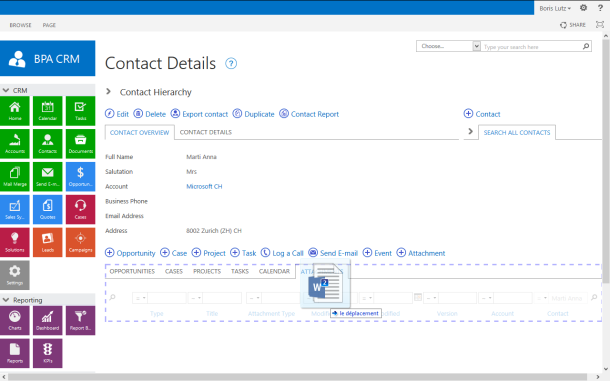
Task: Open the Dashboard reporting tile
Action: 47,320
